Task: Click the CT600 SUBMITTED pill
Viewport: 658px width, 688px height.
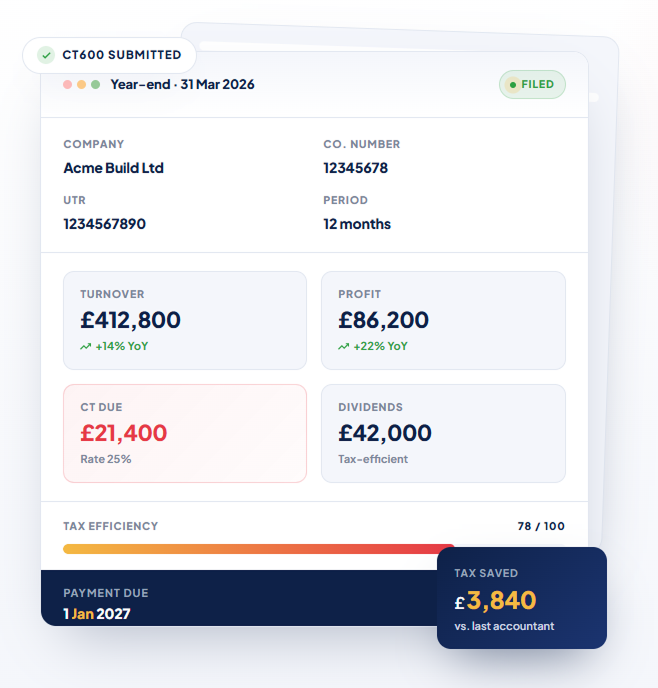Action: (109, 55)
